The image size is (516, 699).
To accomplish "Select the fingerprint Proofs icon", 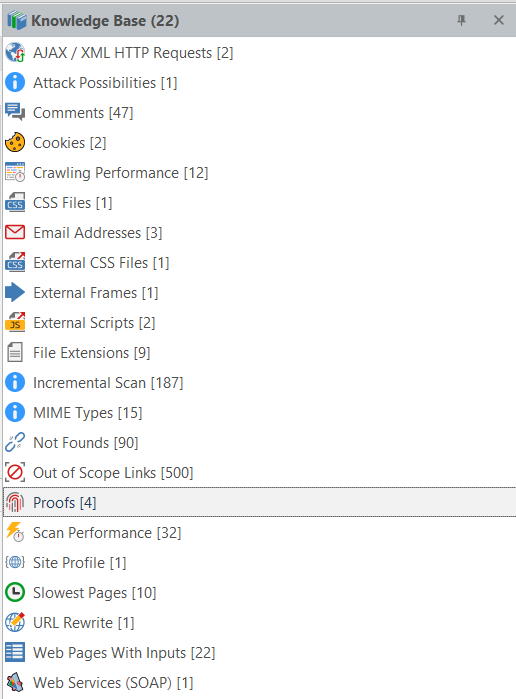I will click(15, 502).
